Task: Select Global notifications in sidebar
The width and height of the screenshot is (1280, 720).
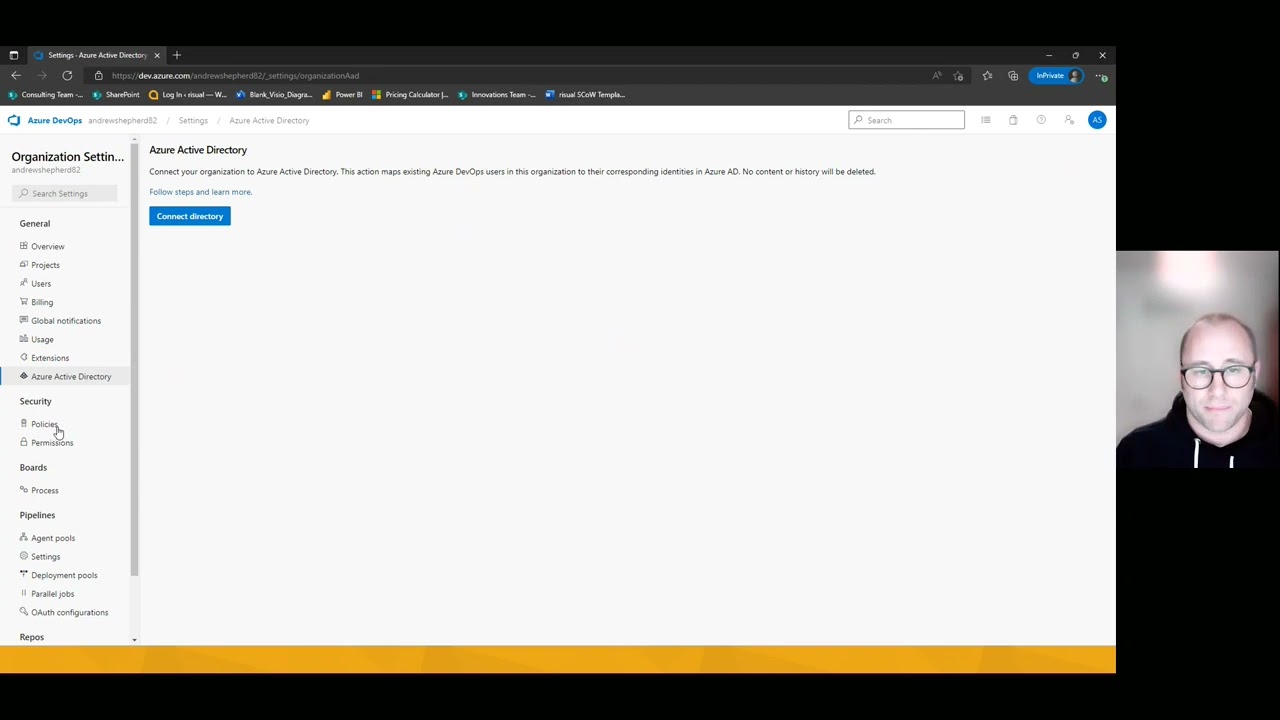Action: (x=65, y=321)
